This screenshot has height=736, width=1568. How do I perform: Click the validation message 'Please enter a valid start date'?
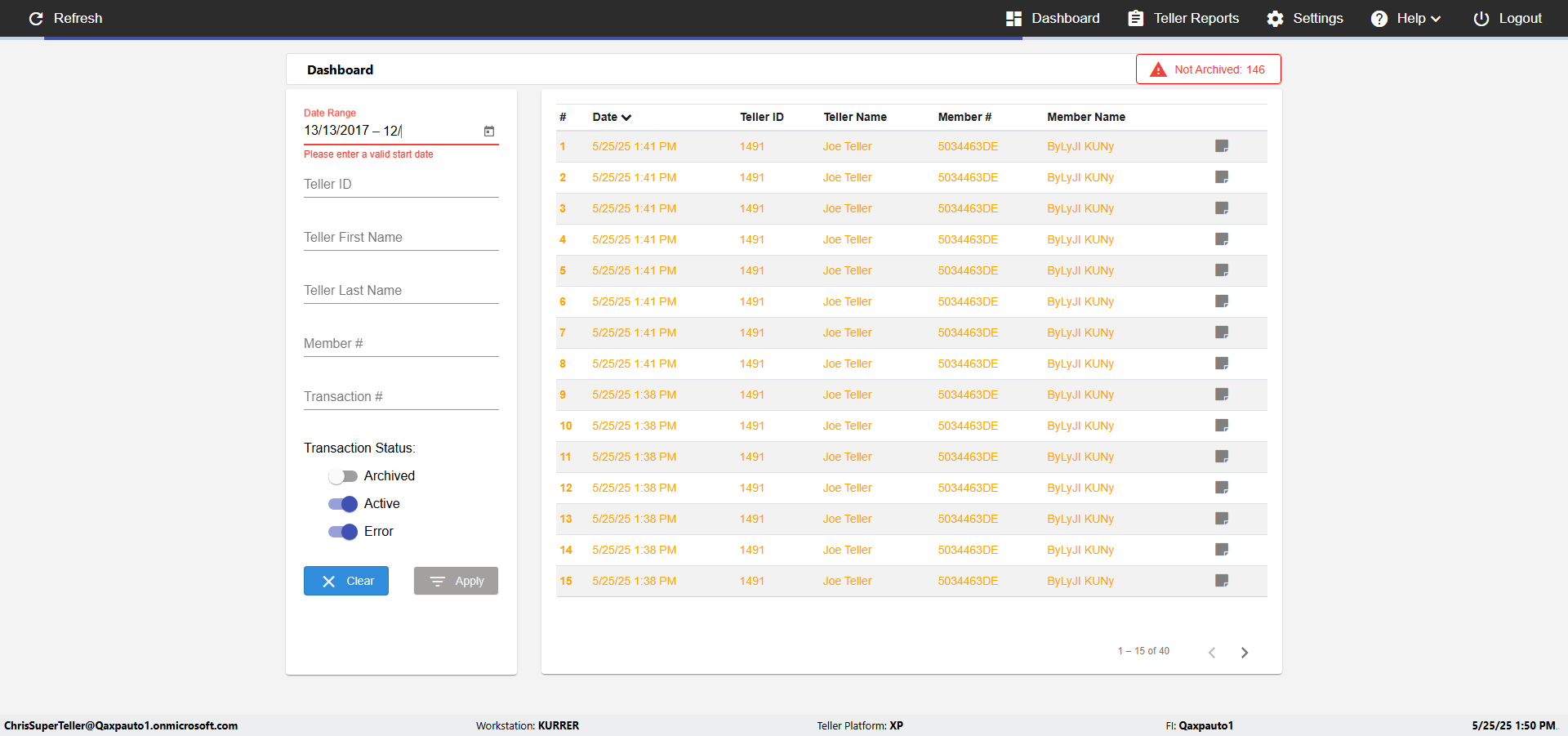[368, 154]
